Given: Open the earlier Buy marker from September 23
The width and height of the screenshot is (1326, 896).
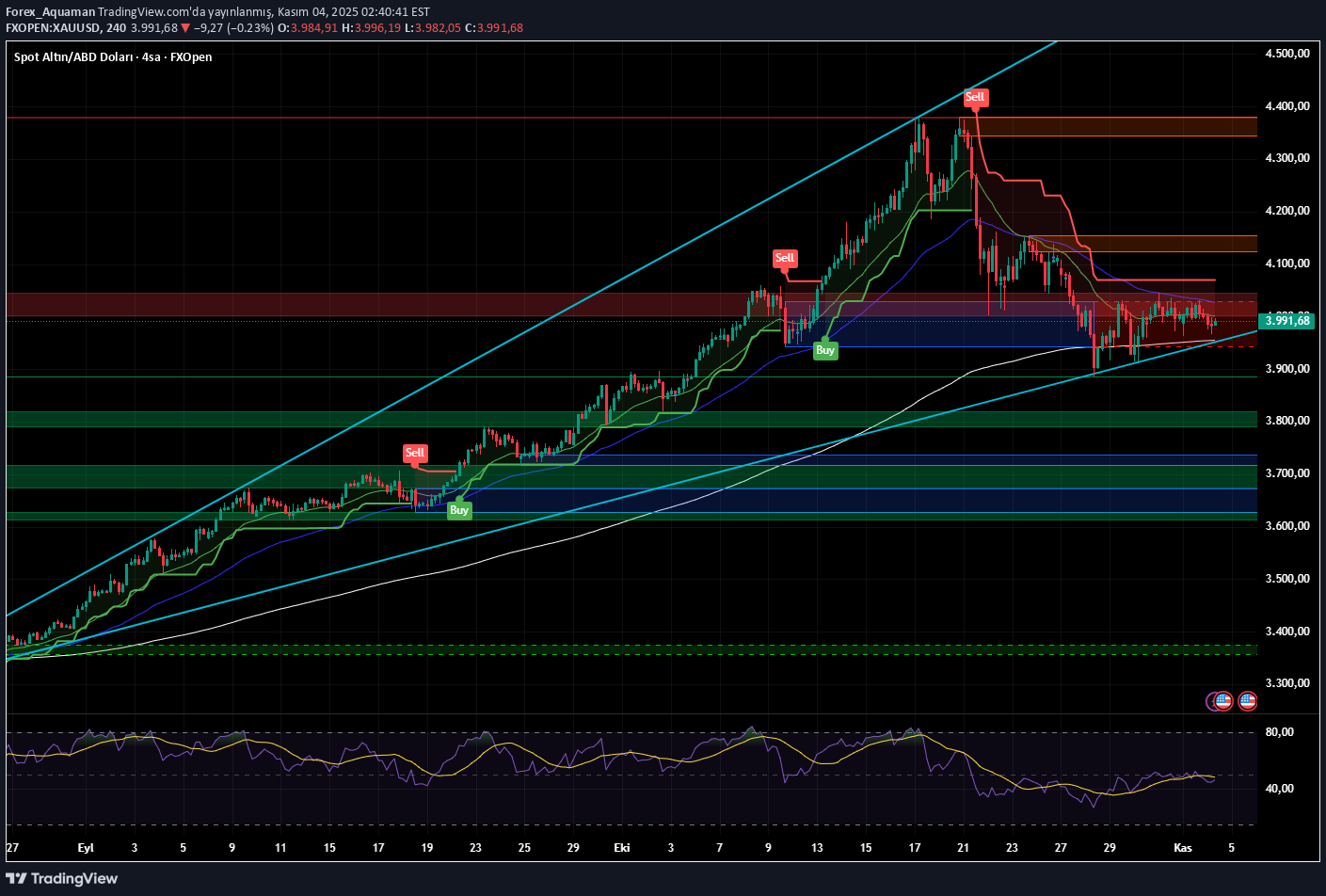Looking at the screenshot, I should 459,509.
